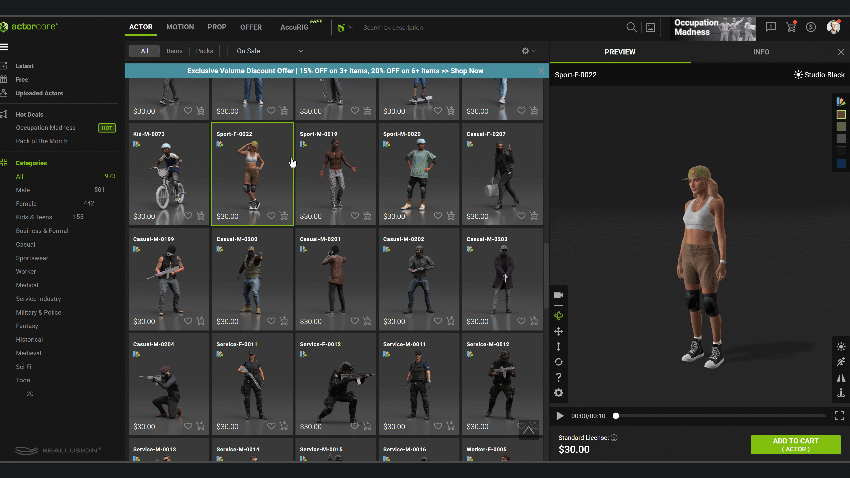The height and width of the screenshot is (478, 850).
Task: Expand the gear settings dropdown above grid
Action: point(527,50)
